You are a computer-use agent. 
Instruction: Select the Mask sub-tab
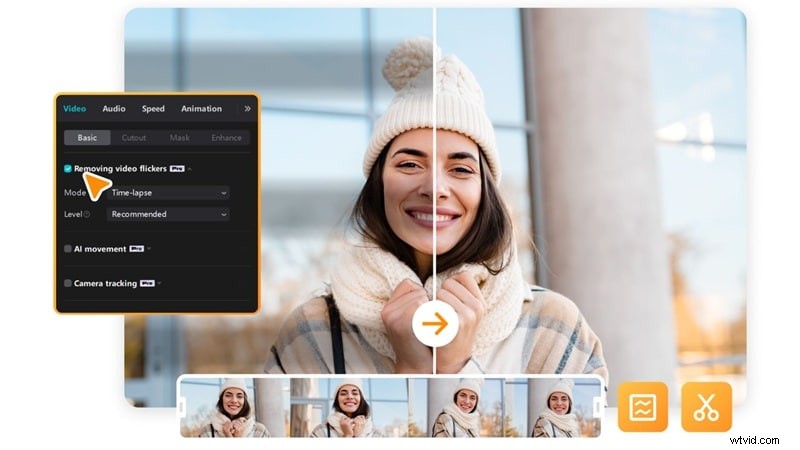click(x=180, y=138)
